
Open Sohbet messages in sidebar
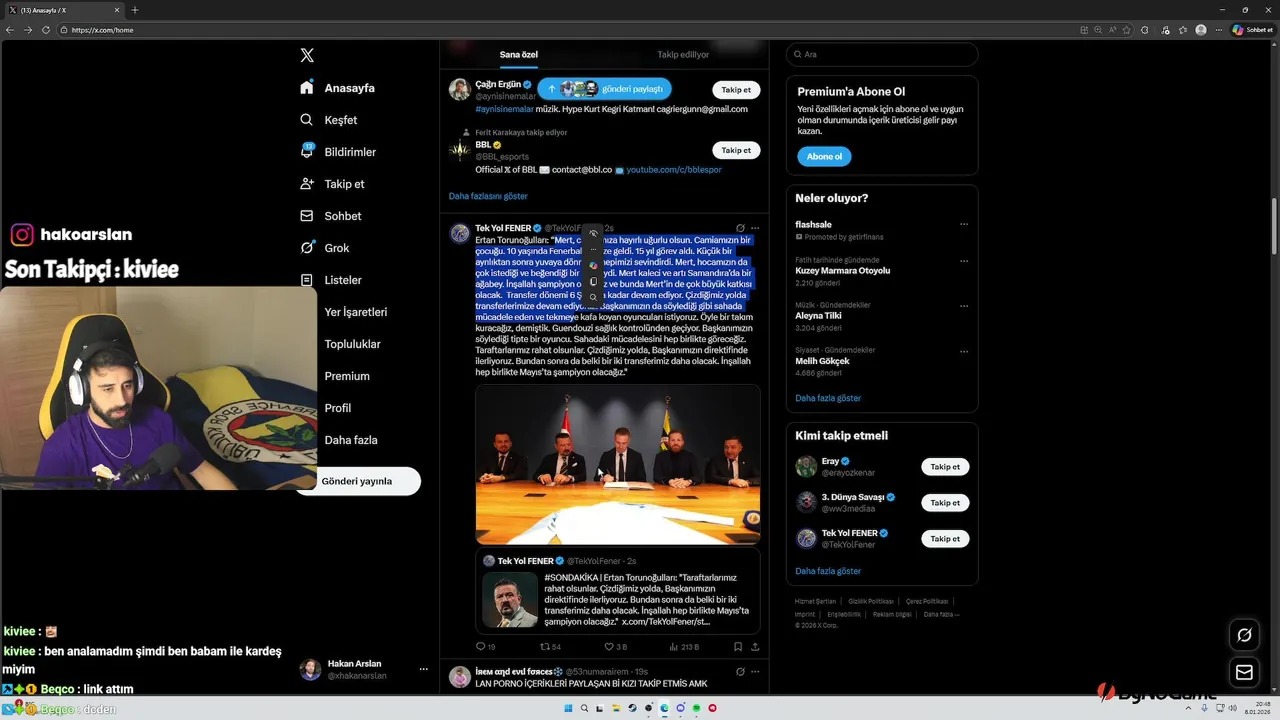coord(331,216)
